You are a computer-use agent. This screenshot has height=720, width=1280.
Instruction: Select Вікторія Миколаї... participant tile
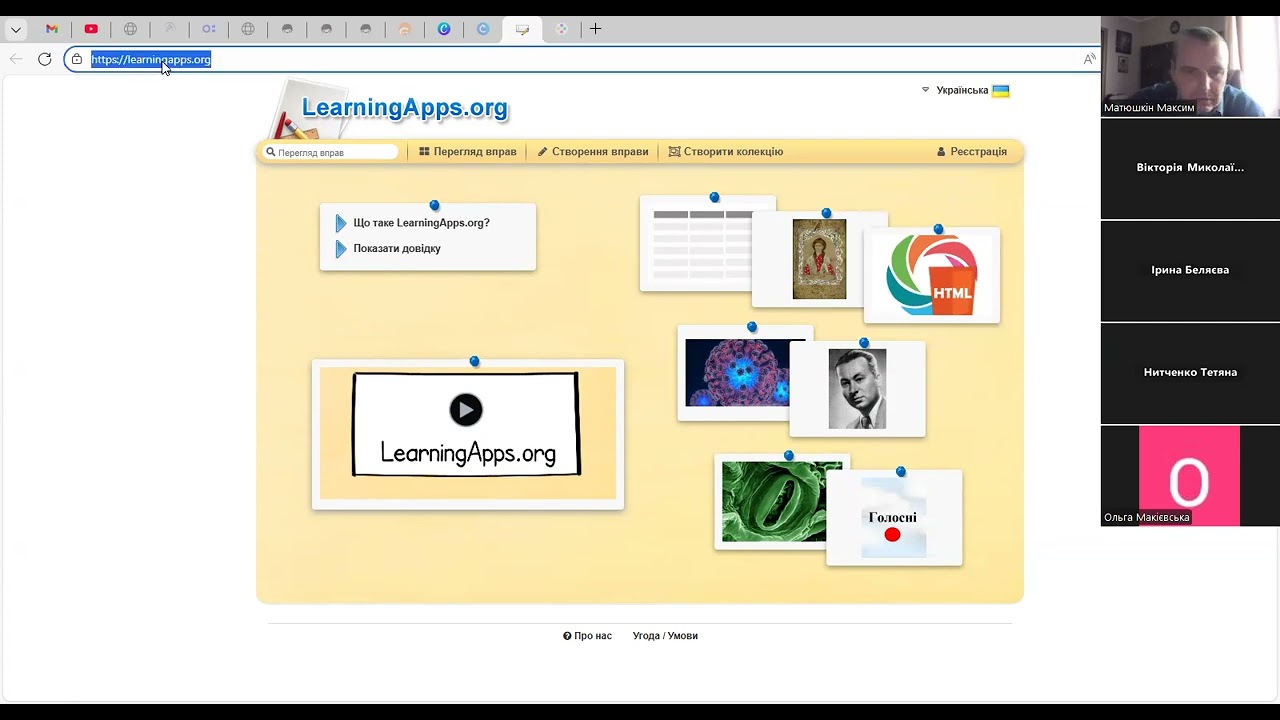[1190, 168]
